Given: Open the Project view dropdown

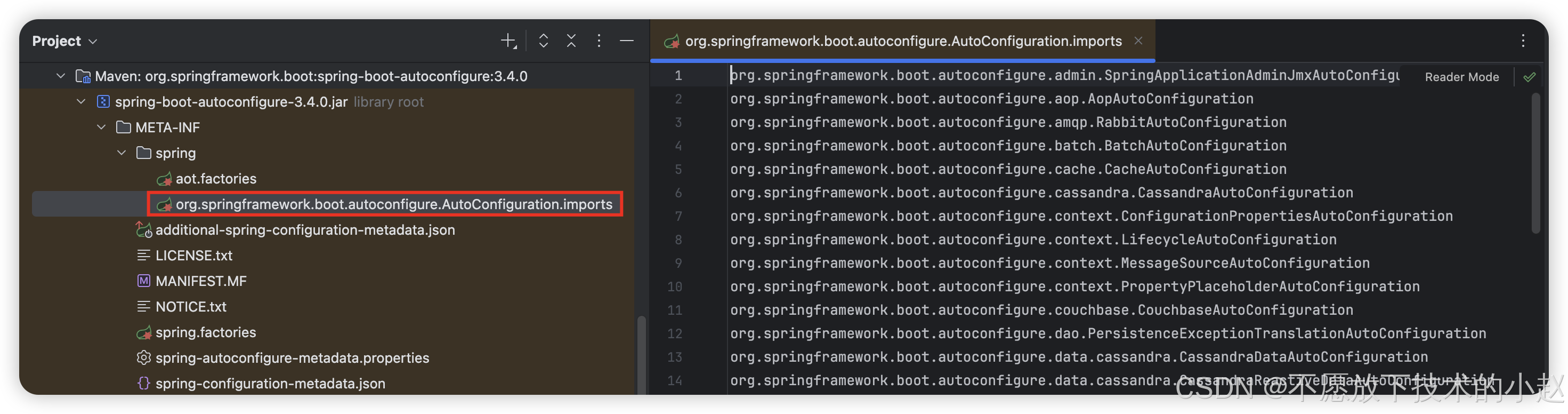Looking at the screenshot, I should coord(64,41).
